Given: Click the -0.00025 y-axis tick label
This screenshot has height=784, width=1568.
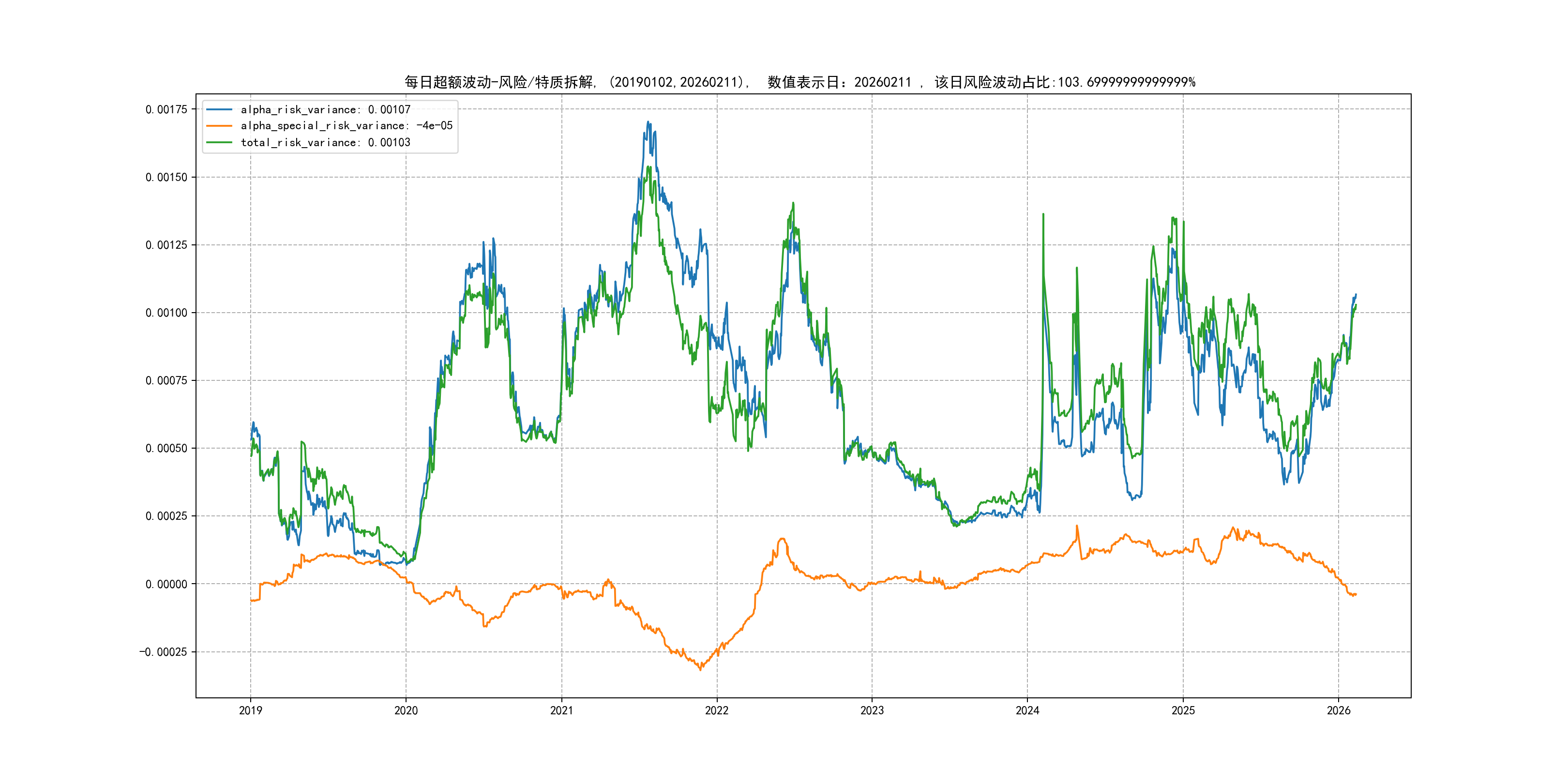Looking at the screenshot, I should click(163, 652).
